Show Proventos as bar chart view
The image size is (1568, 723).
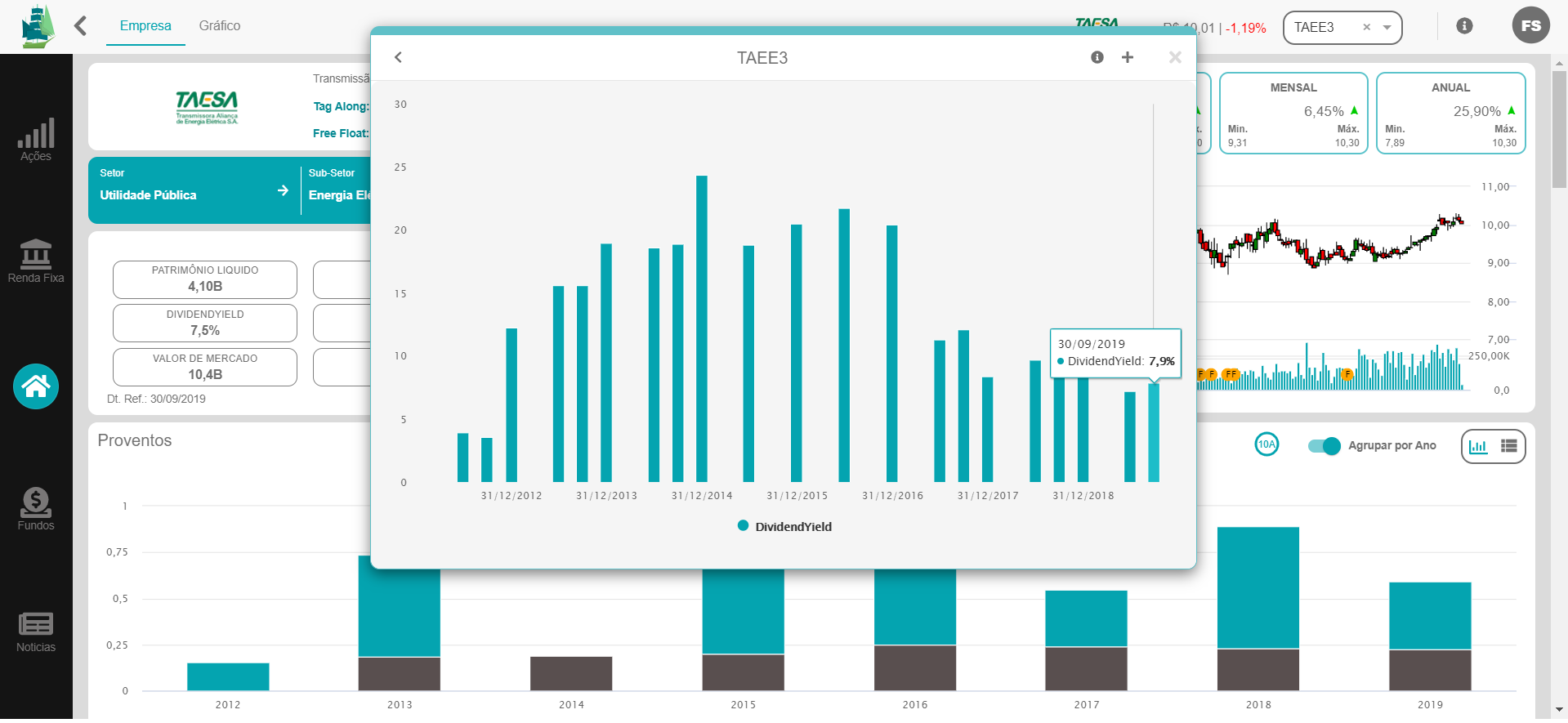click(1478, 446)
